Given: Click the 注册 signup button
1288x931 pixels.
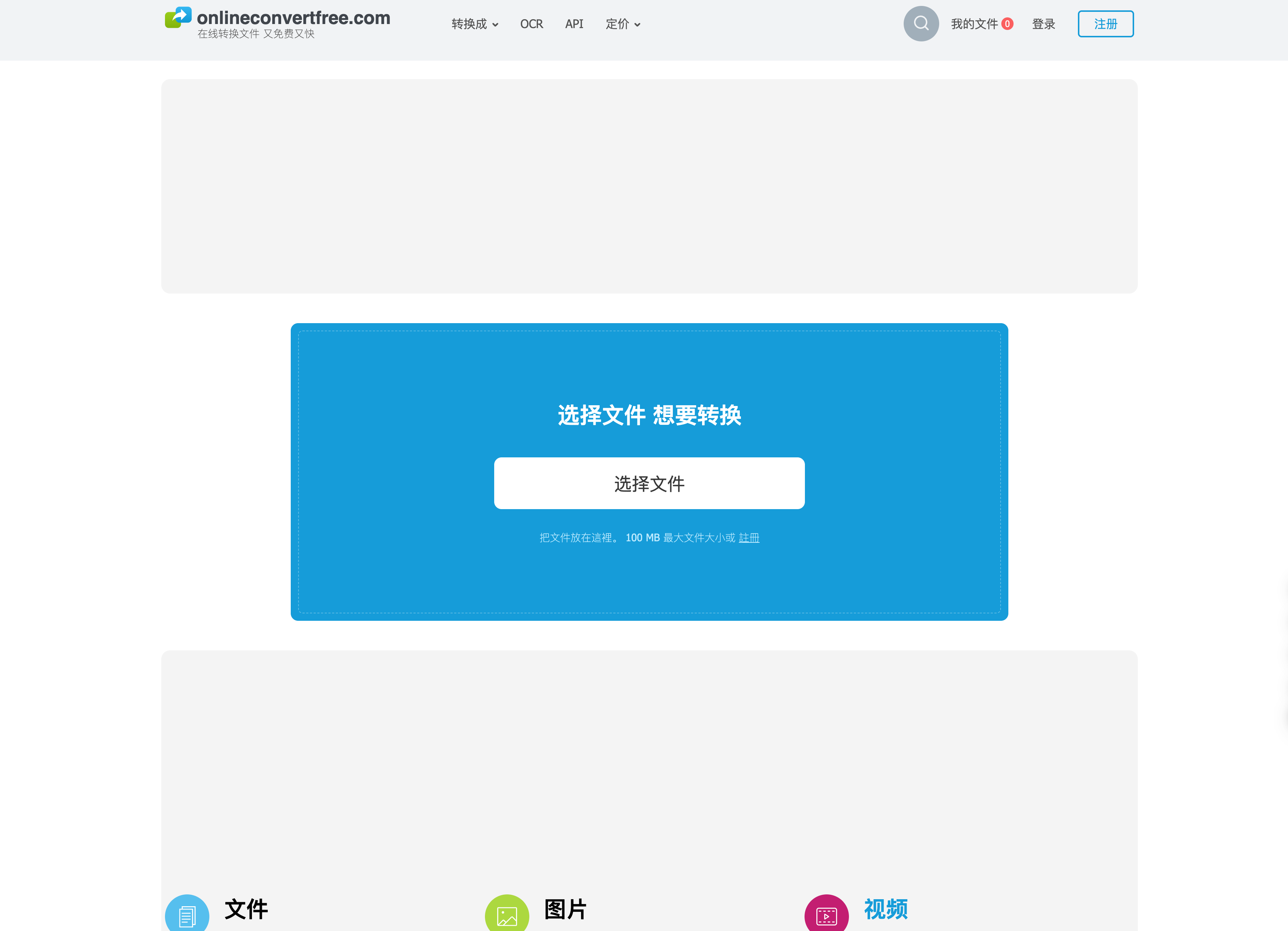Looking at the screenshot, I should (1105, 24).
